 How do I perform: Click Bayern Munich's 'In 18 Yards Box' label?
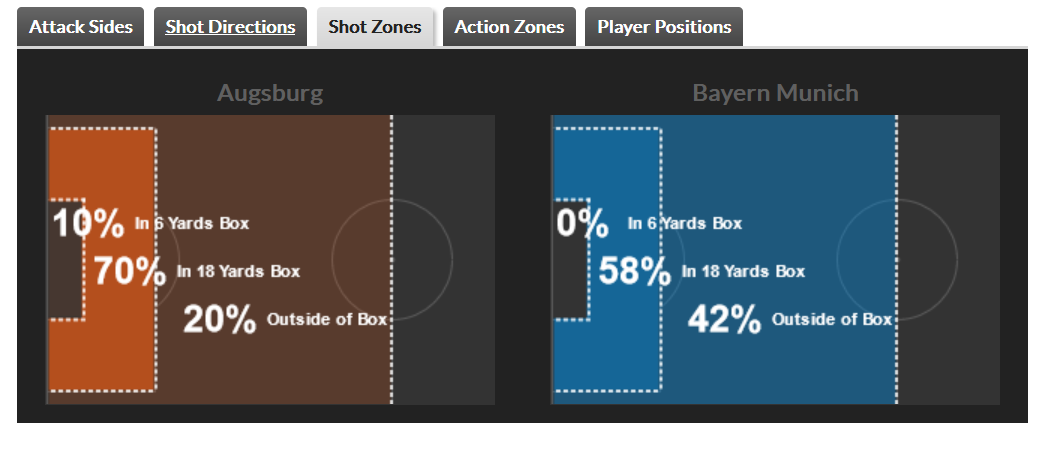tap(743, 271)
